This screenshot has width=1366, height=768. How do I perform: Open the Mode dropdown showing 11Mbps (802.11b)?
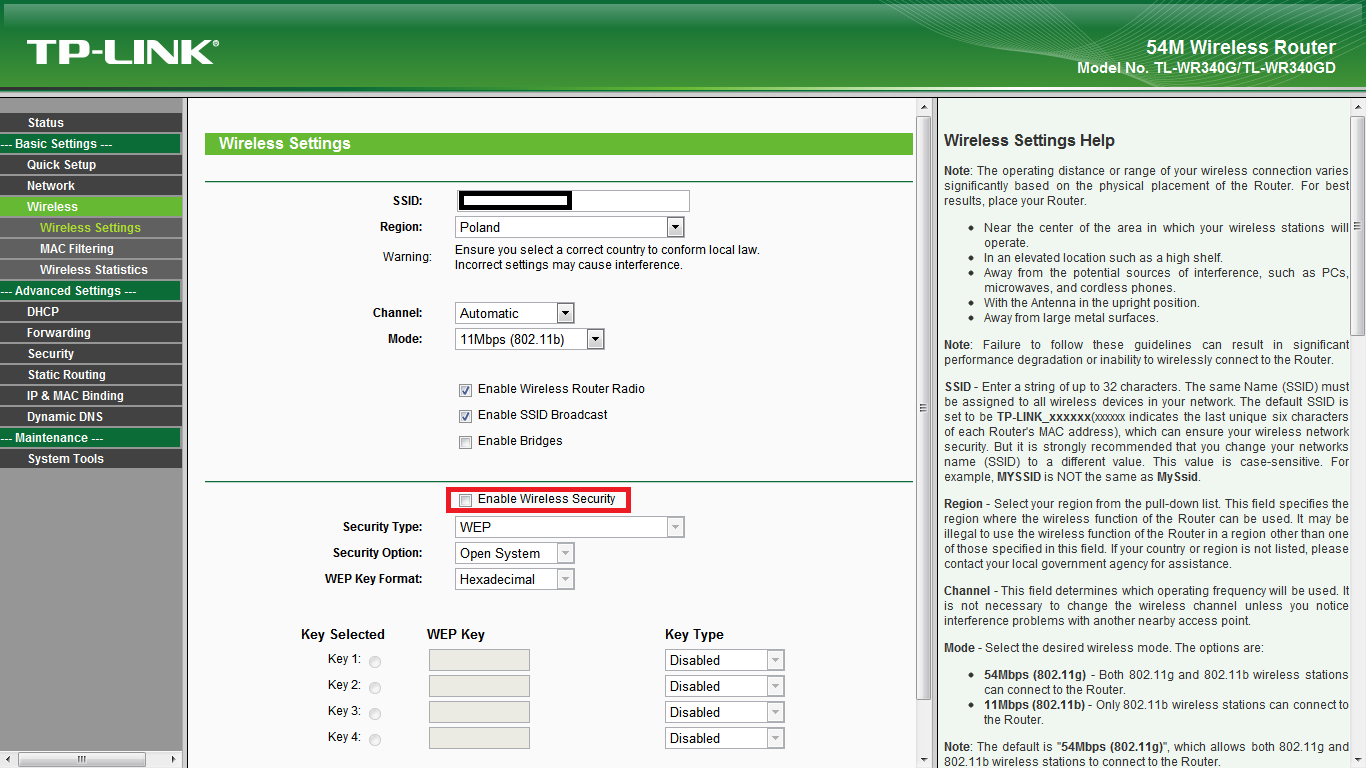530,339
